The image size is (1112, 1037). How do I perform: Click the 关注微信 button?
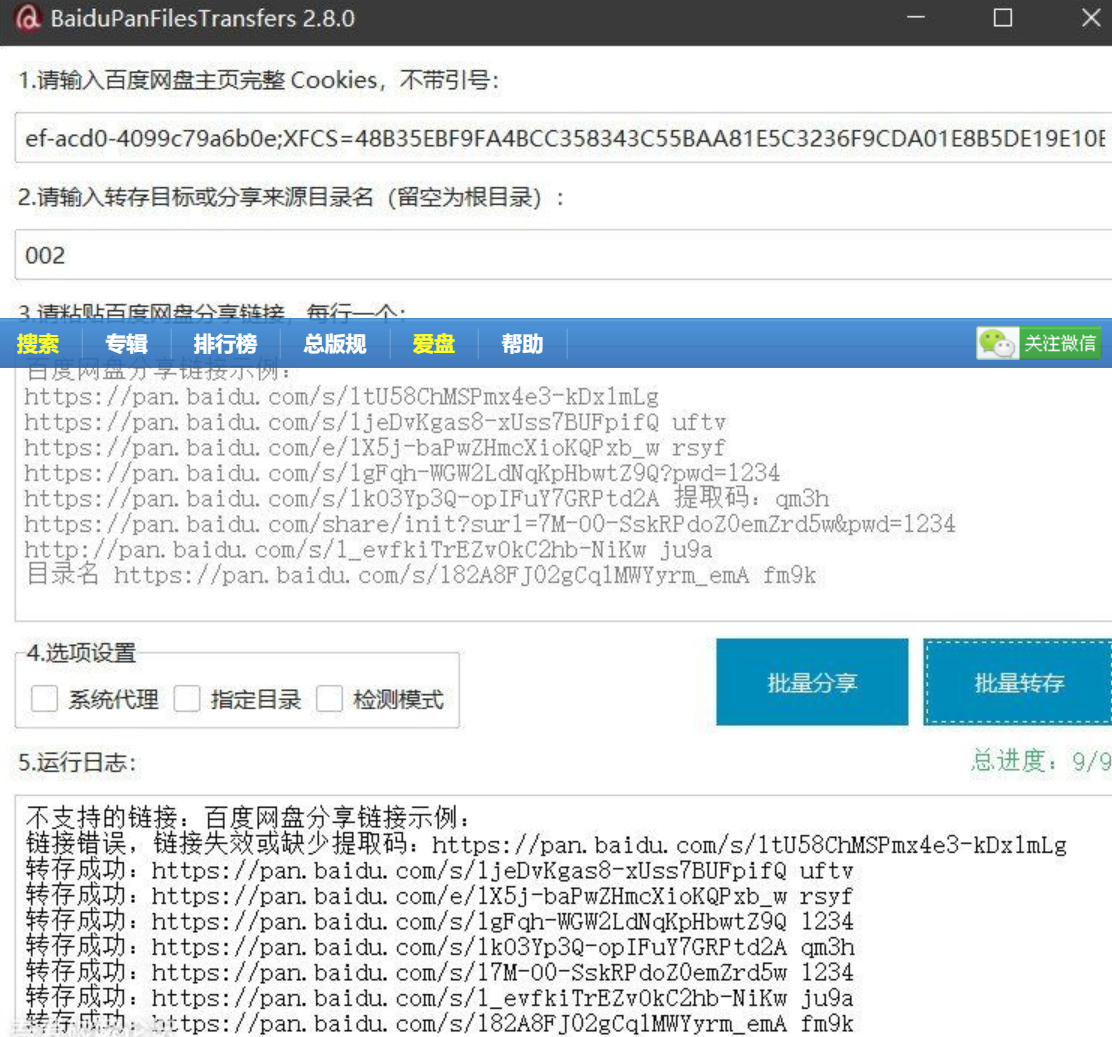pyautogui.click(x=1038, y=344)
